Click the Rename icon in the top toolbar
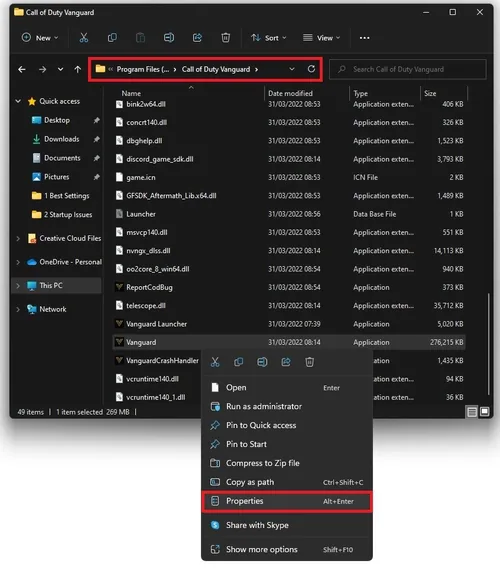This screenshot has height=579, width=500. (x=169, y=38)
